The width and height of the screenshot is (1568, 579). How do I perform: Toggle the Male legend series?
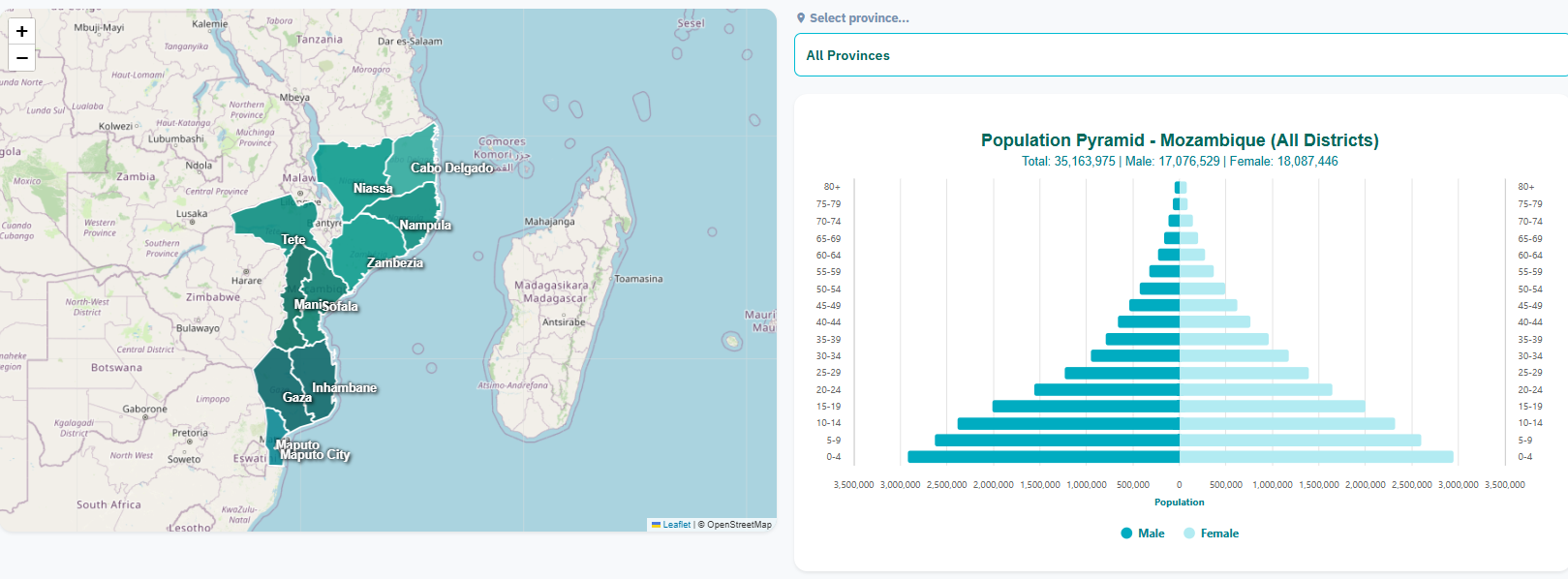click(x=1142, y=533)
